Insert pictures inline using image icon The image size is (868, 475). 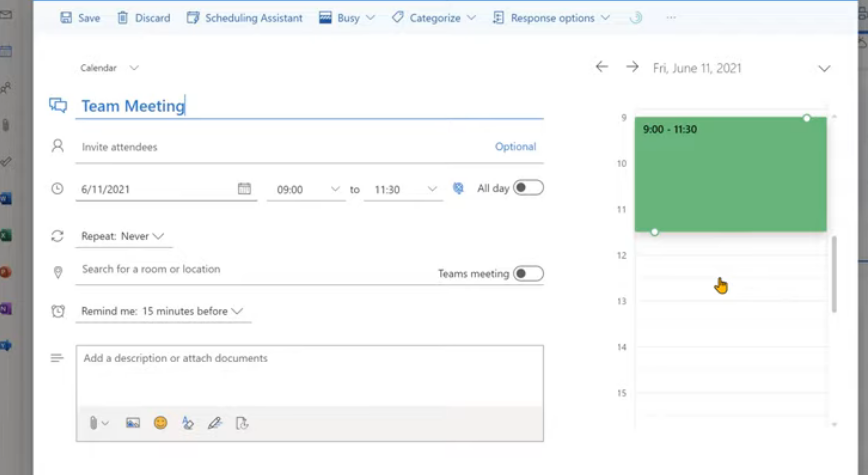click(x=133, y=424)
